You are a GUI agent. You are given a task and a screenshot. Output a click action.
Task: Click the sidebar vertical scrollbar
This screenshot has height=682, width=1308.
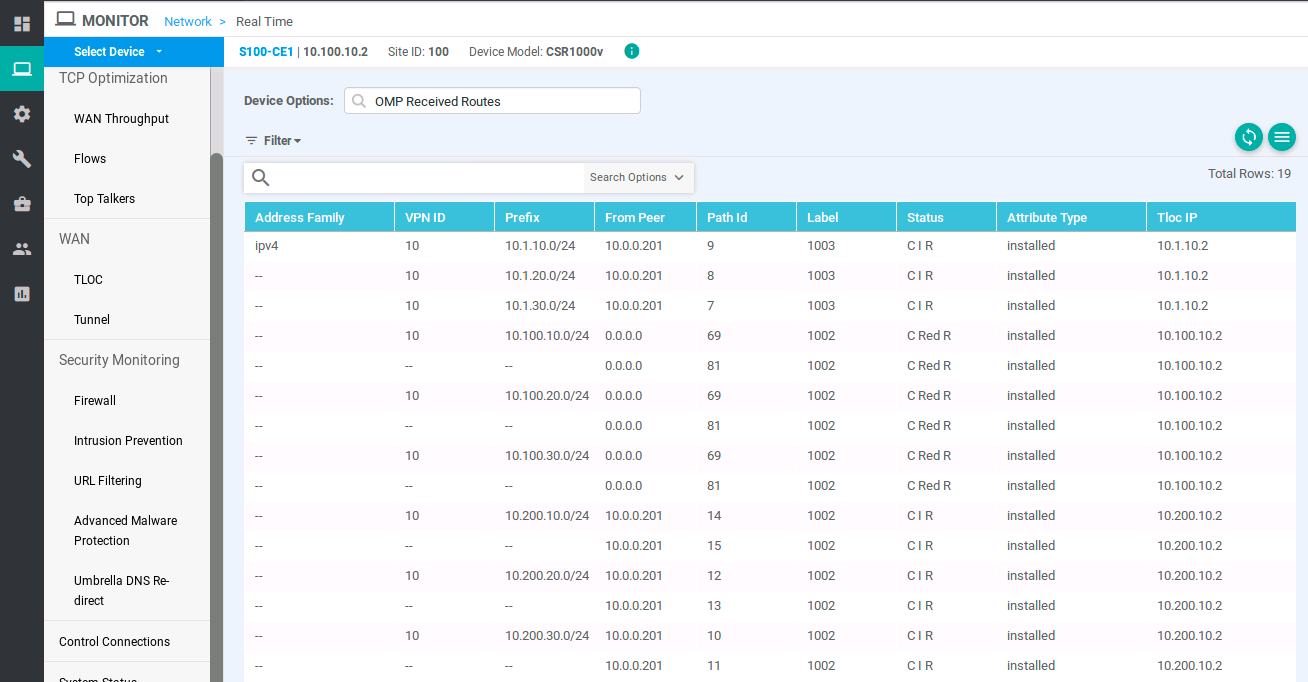click(216, 400)
